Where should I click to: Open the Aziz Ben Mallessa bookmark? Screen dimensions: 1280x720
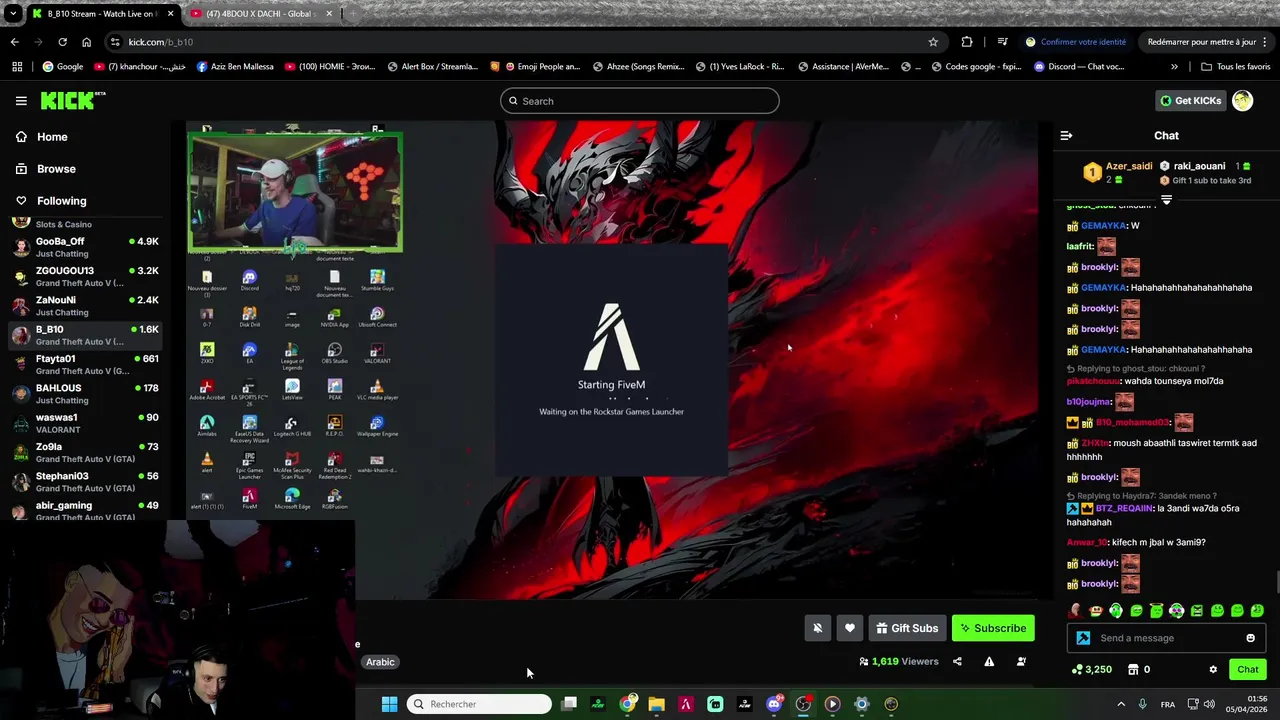tap(235, 67)
